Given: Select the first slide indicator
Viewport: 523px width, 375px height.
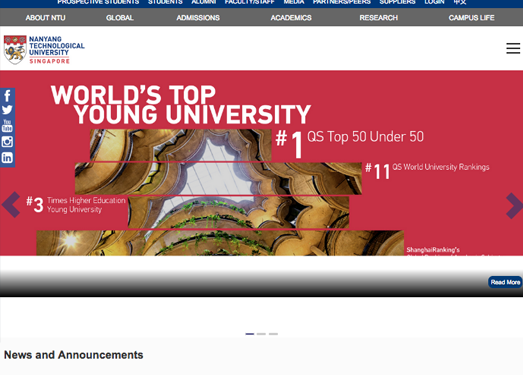Looking at the screenshot, I should point(250,334).
